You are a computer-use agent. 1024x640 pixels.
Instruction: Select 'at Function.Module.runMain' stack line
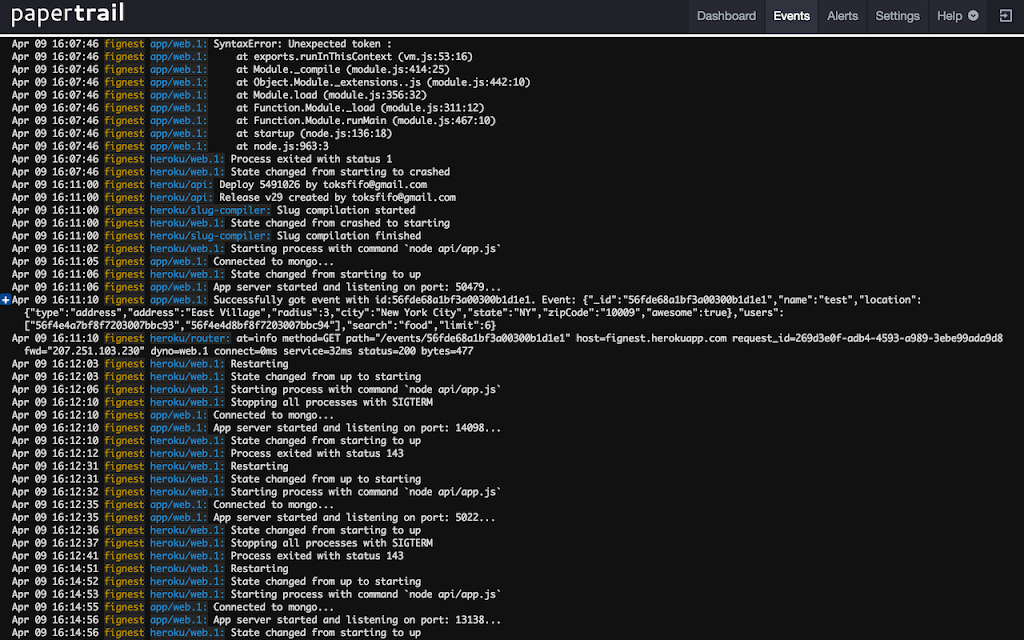point(366,120)
